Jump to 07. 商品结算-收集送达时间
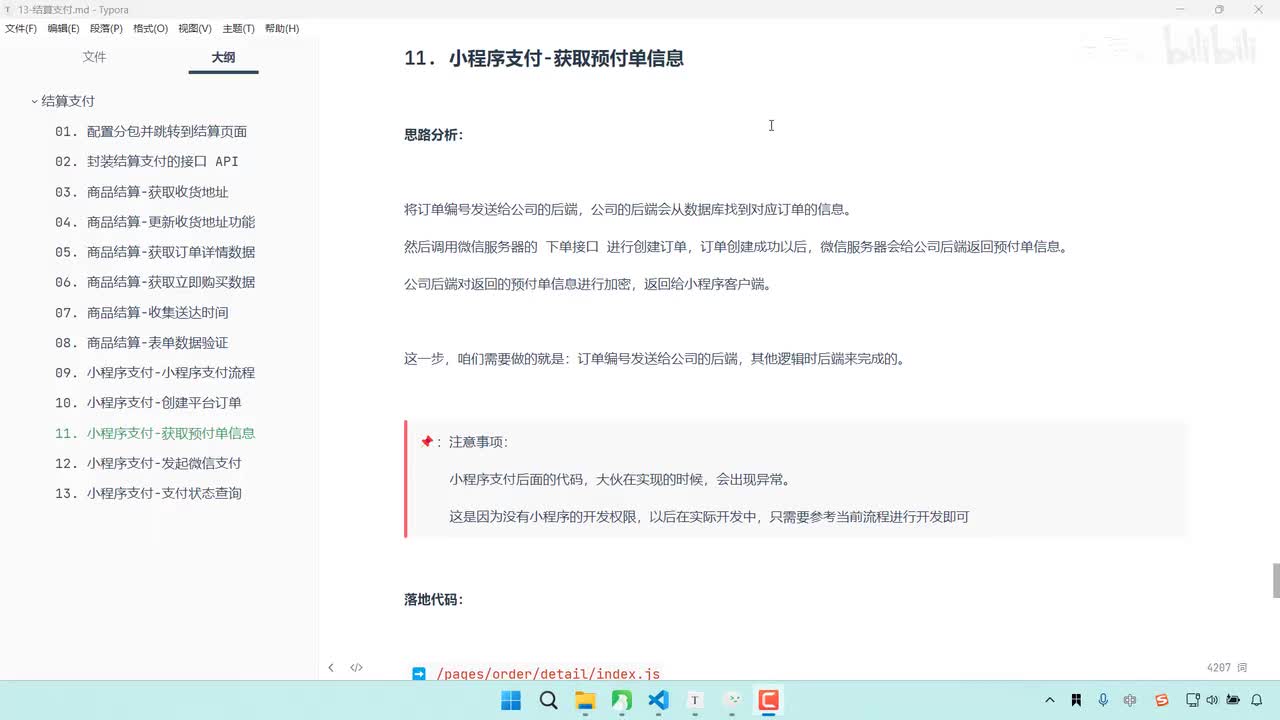The width and height of the screenshot is (1280, 720). click(142, 312)
